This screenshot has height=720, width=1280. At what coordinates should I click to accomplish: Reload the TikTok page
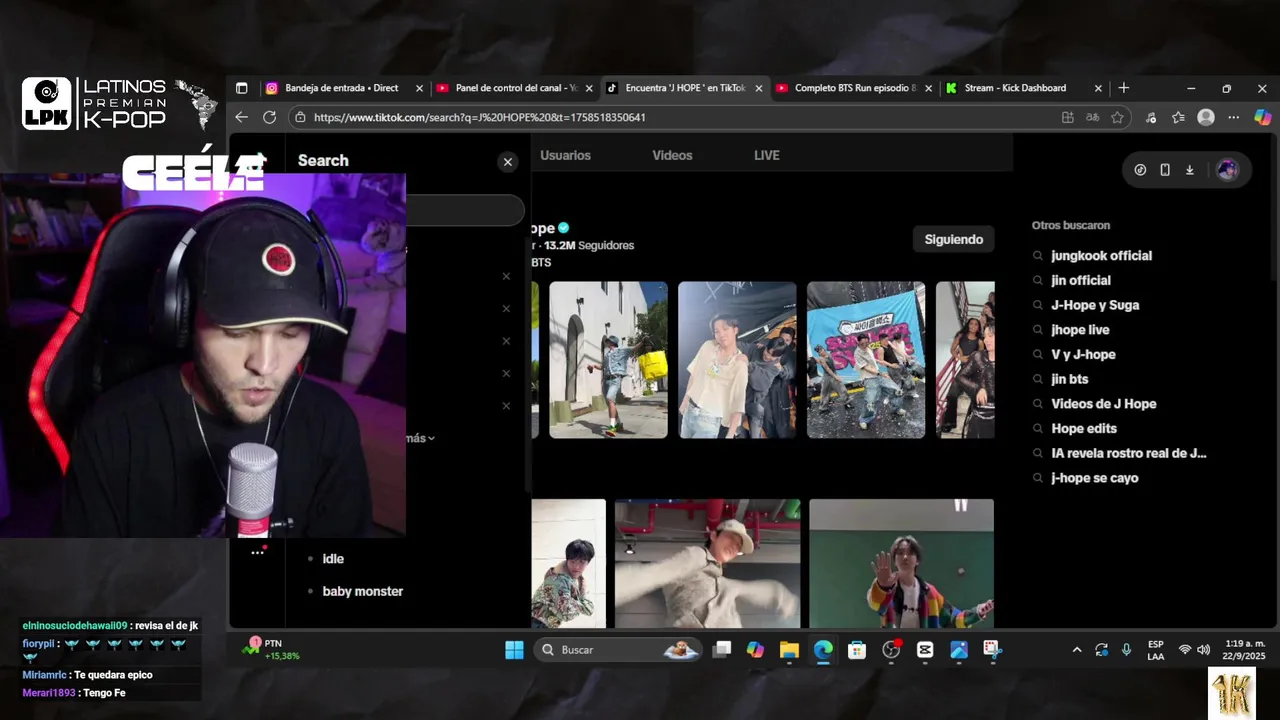[x=269, y=117]
